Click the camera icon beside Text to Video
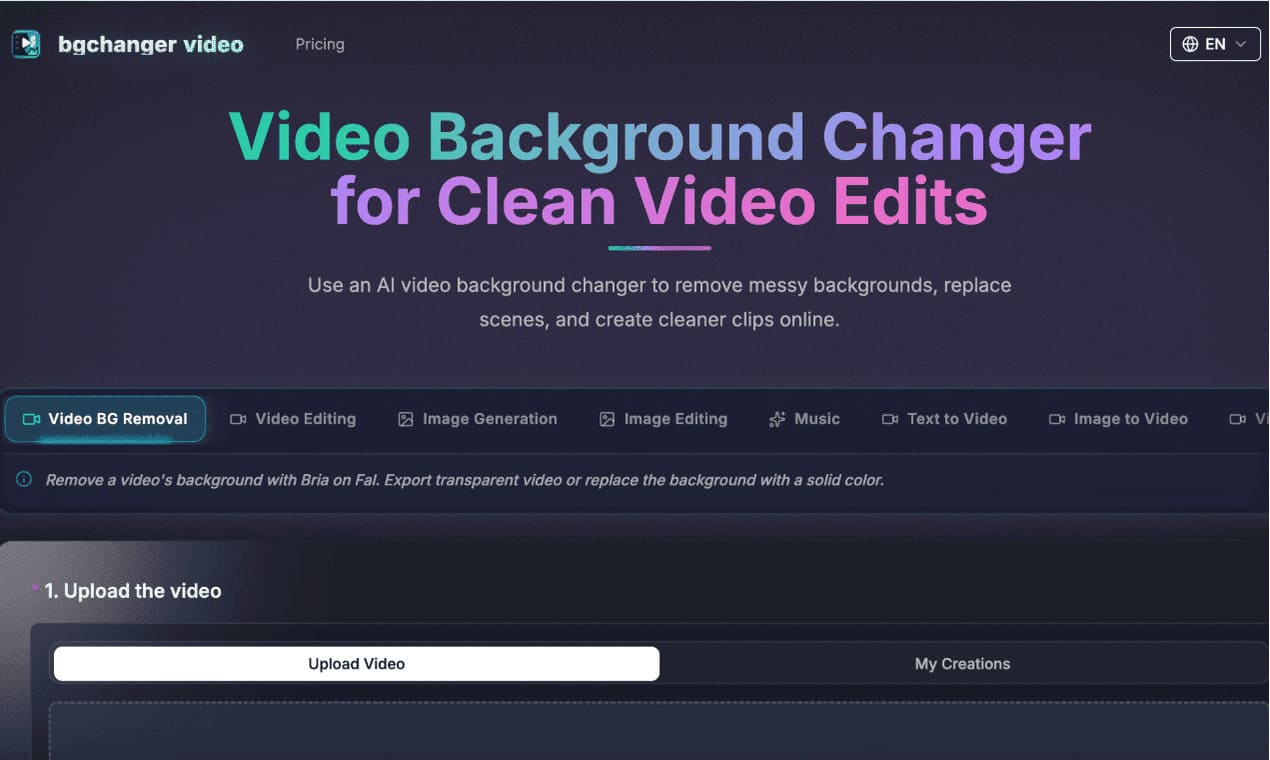 pos(890,419)
